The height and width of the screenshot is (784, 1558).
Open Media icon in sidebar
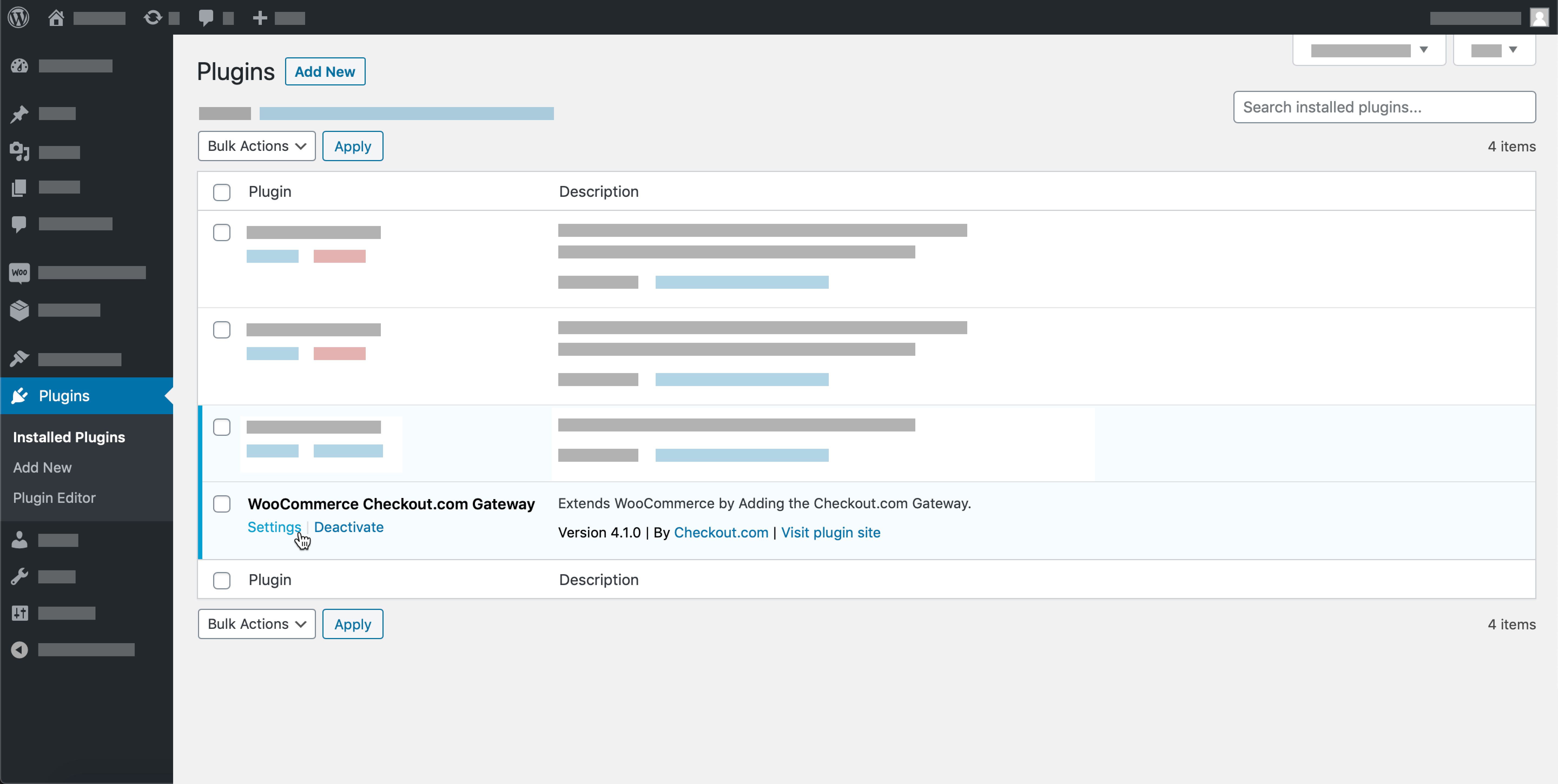pos(19,151)
